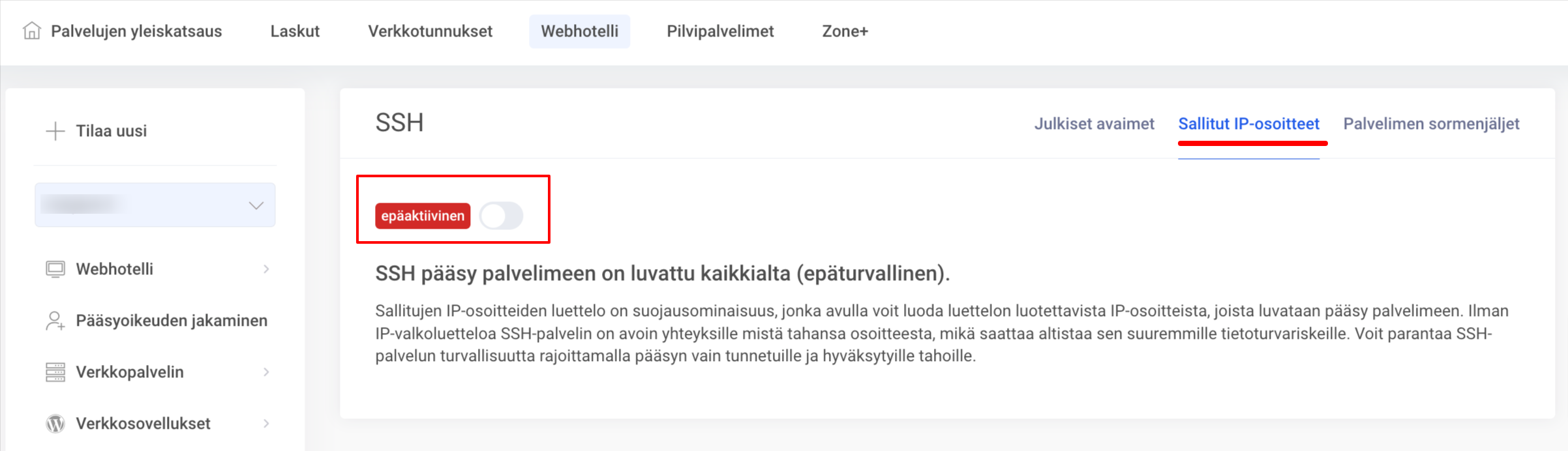
Task: Open the Laskut menu item
Action: pos(295,31)
